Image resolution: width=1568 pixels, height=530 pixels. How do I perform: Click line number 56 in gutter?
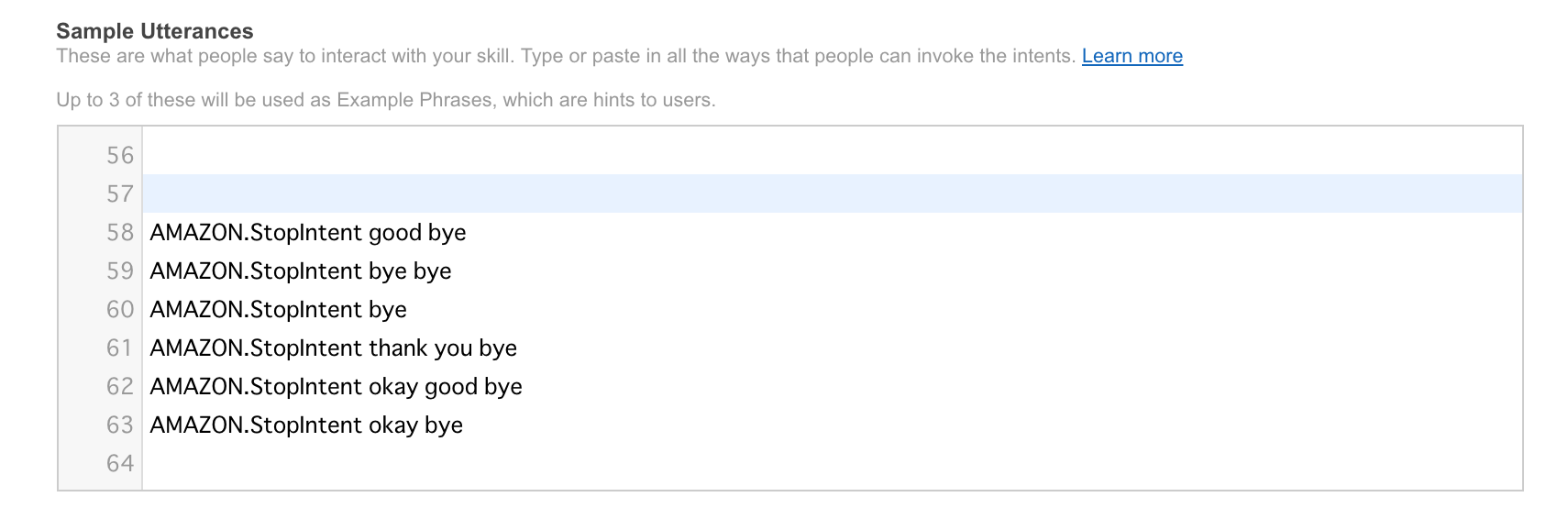(x=120, y=155)
